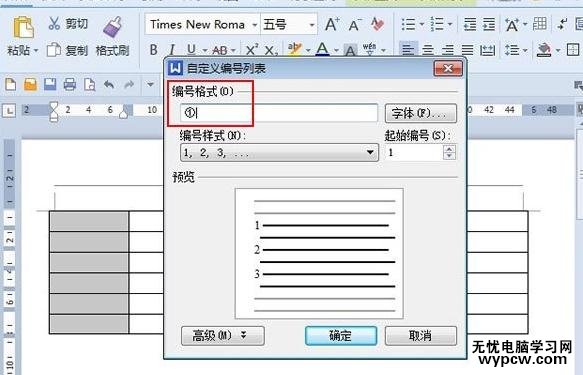
Task: Click the Copy button
Action: (x=67, y=50)
